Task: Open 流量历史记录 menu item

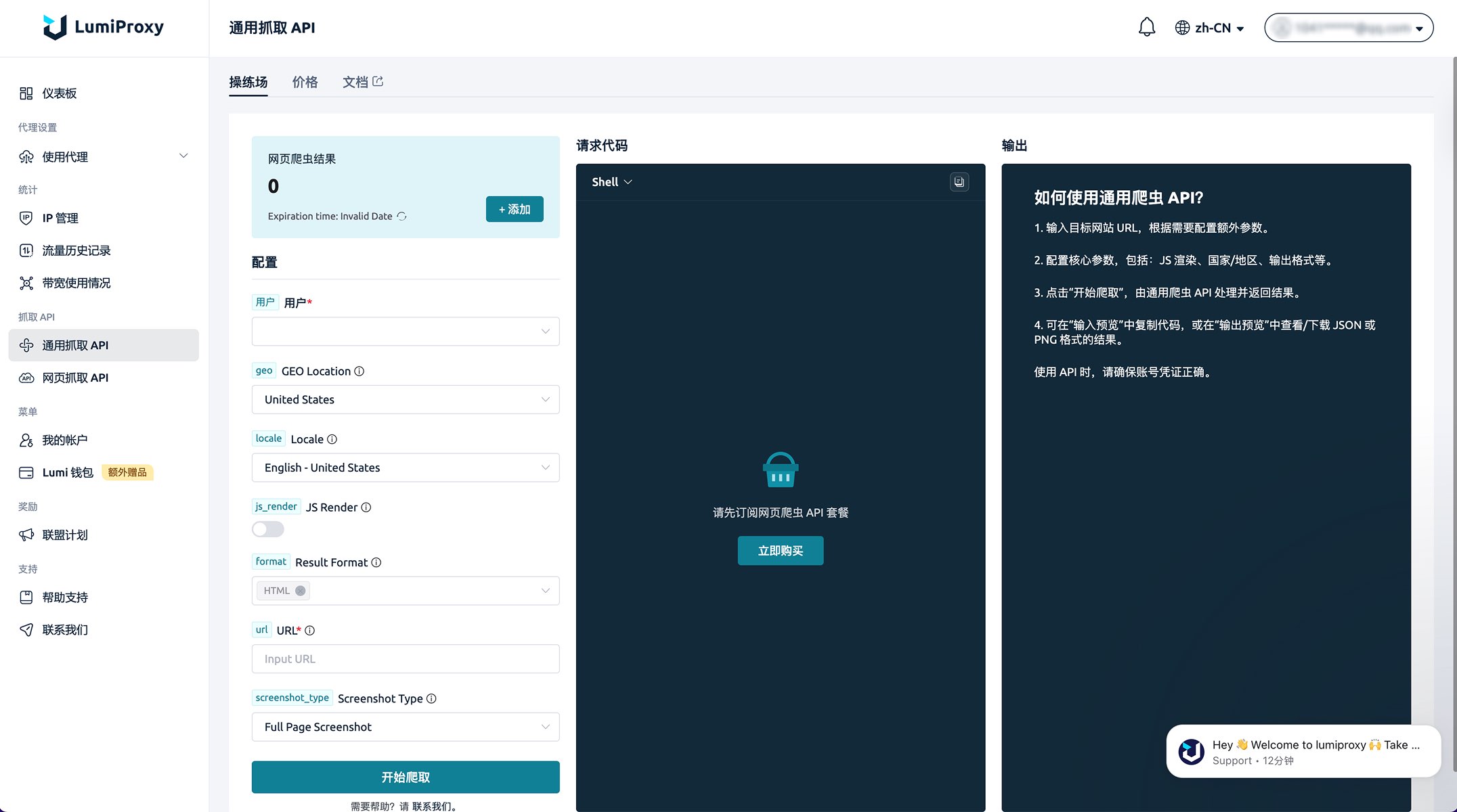Action: (x=104, y=250)
